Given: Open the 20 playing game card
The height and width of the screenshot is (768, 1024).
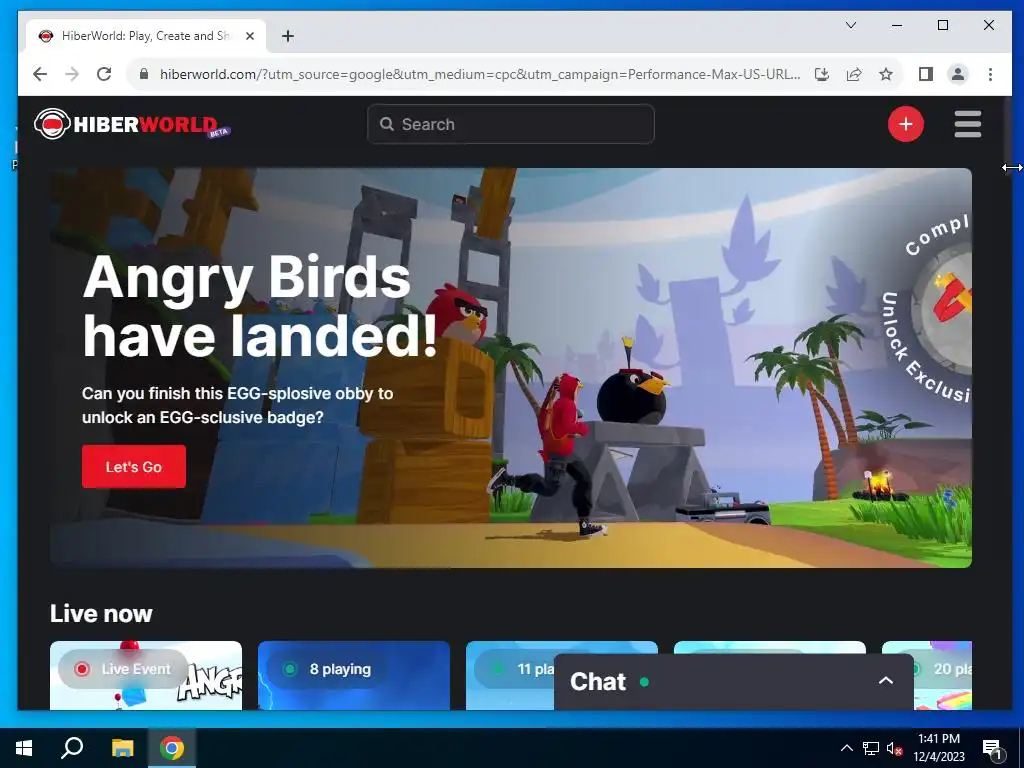Looking at the screenshot, I should pyautogui.click(x=942, y=675).
